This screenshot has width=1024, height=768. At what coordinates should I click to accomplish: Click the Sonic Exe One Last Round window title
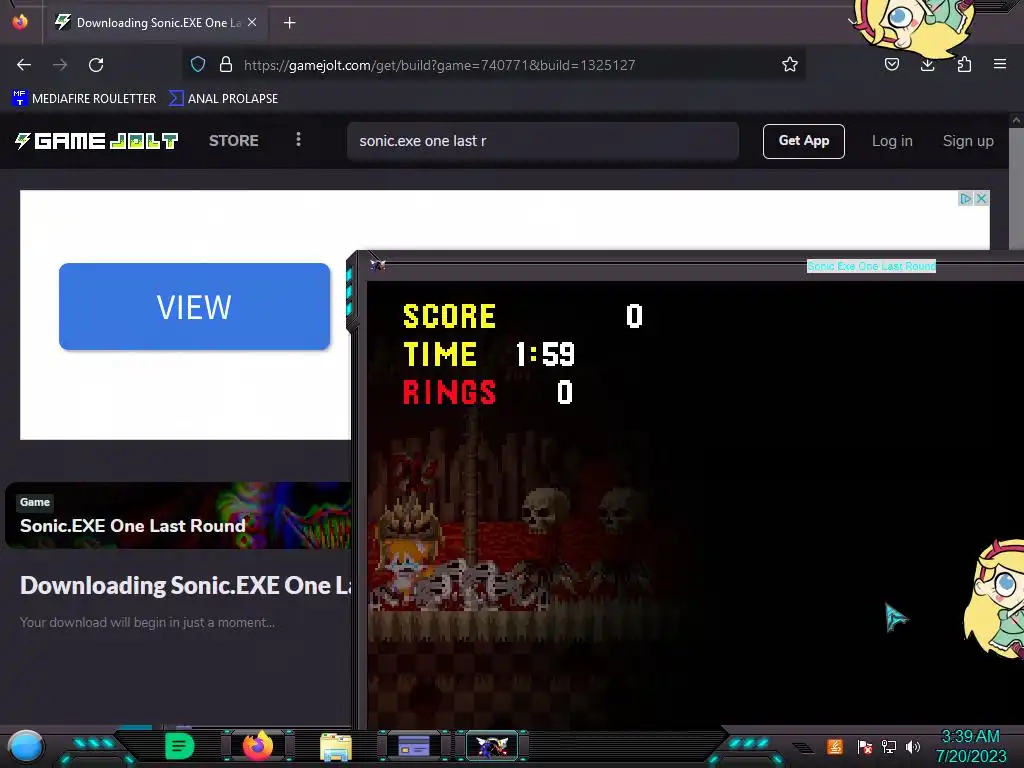coord(871,266)
